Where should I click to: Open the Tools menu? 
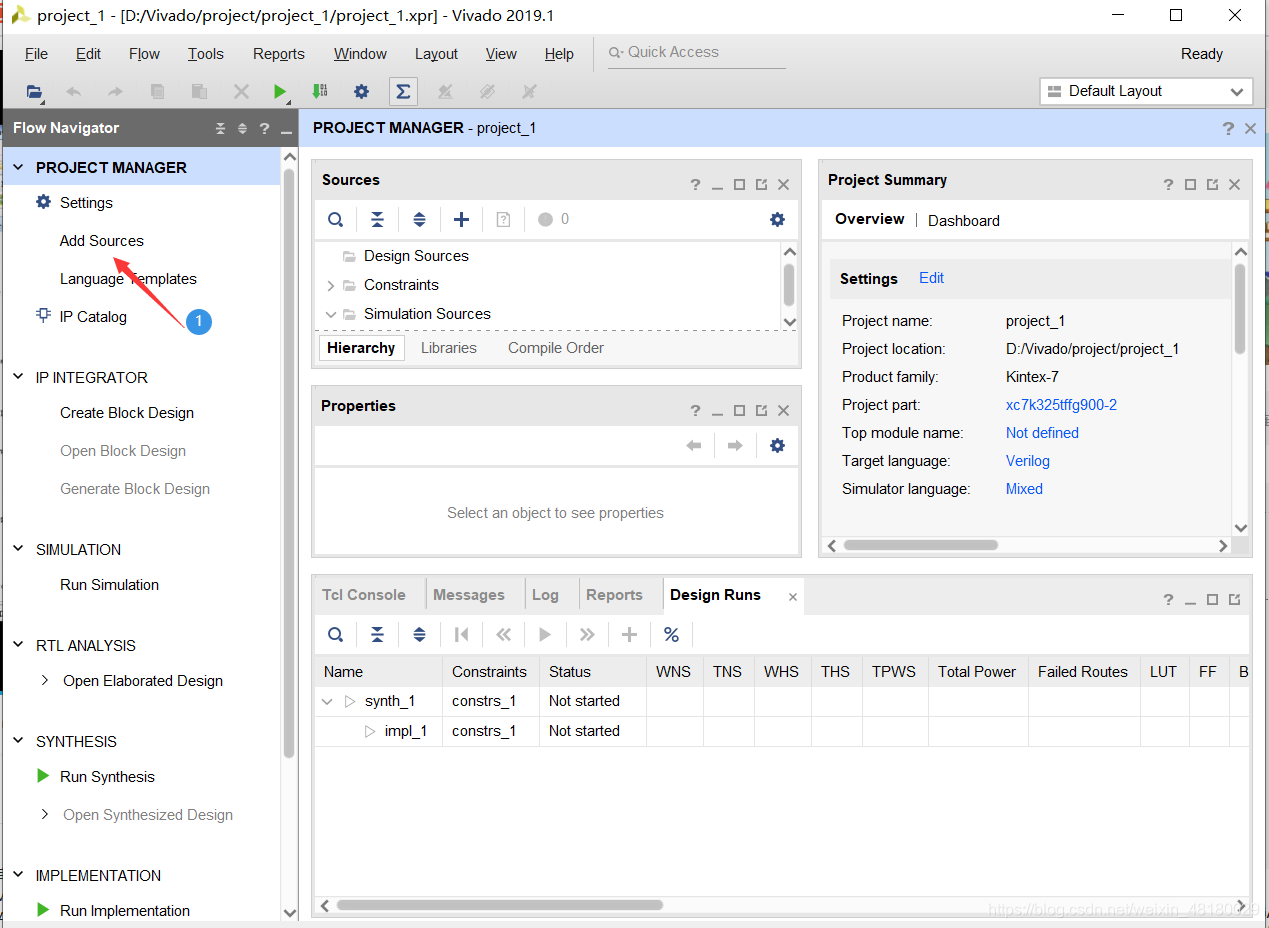pyautogui.click(x=206, y=54)
